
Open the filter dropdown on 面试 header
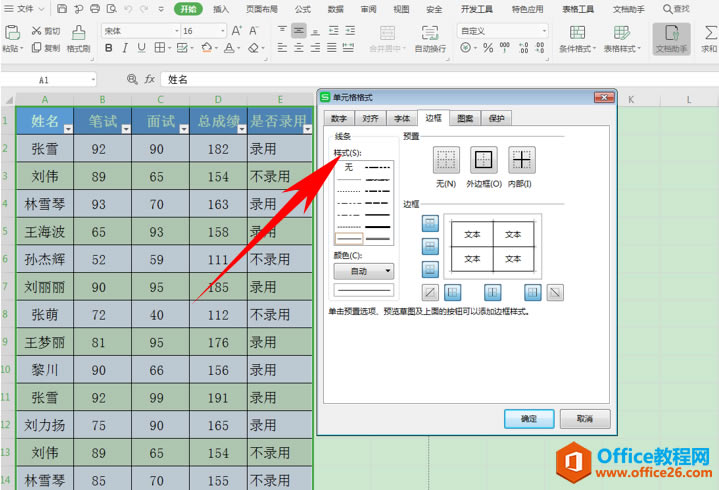[x=184, y=129]
